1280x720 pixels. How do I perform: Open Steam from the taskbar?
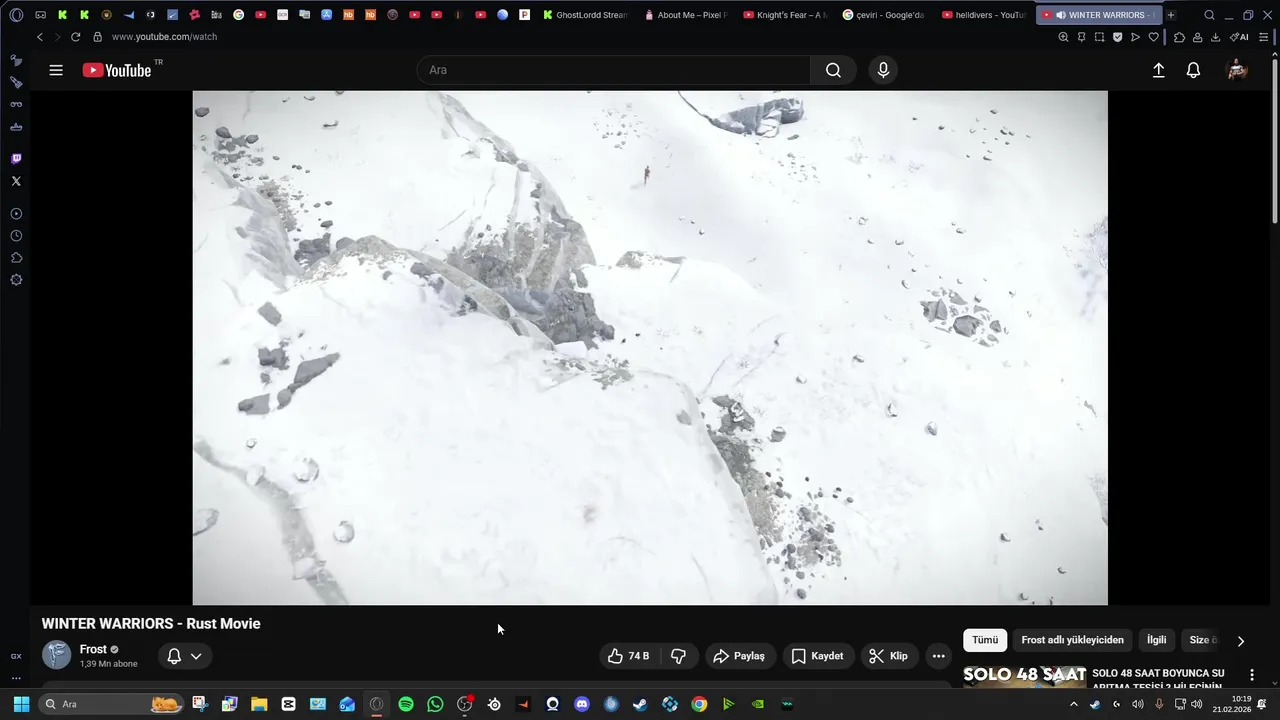[x=640, y=704]
